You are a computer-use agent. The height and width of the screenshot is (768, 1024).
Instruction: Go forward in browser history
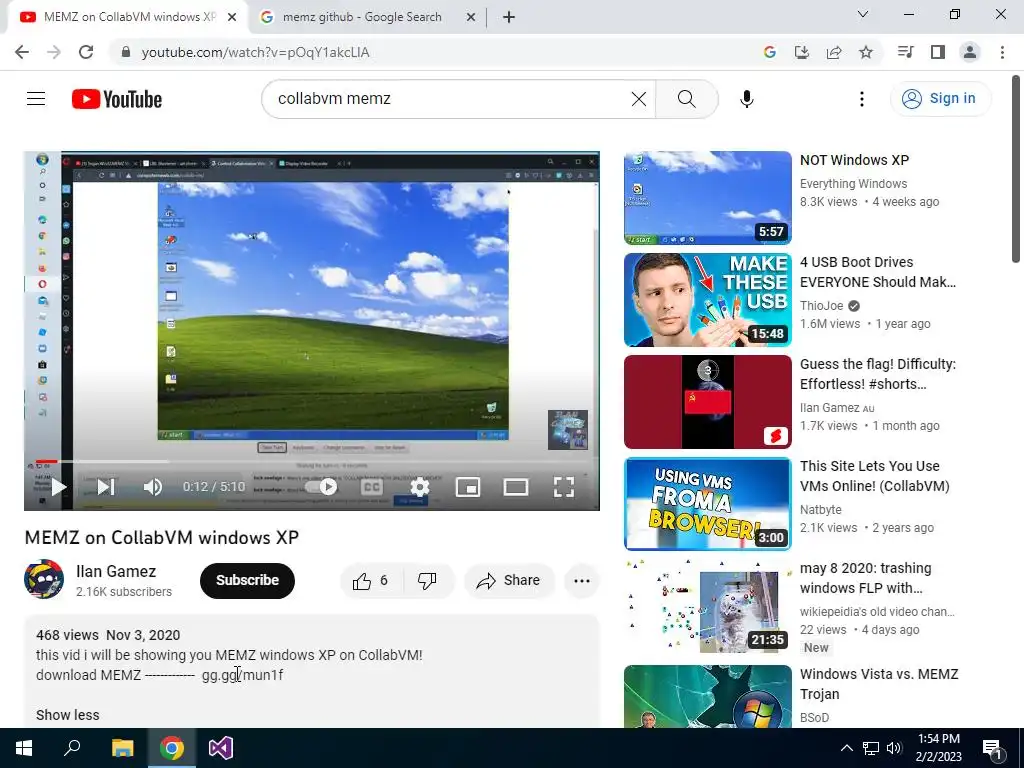click(x=54, y=52)
